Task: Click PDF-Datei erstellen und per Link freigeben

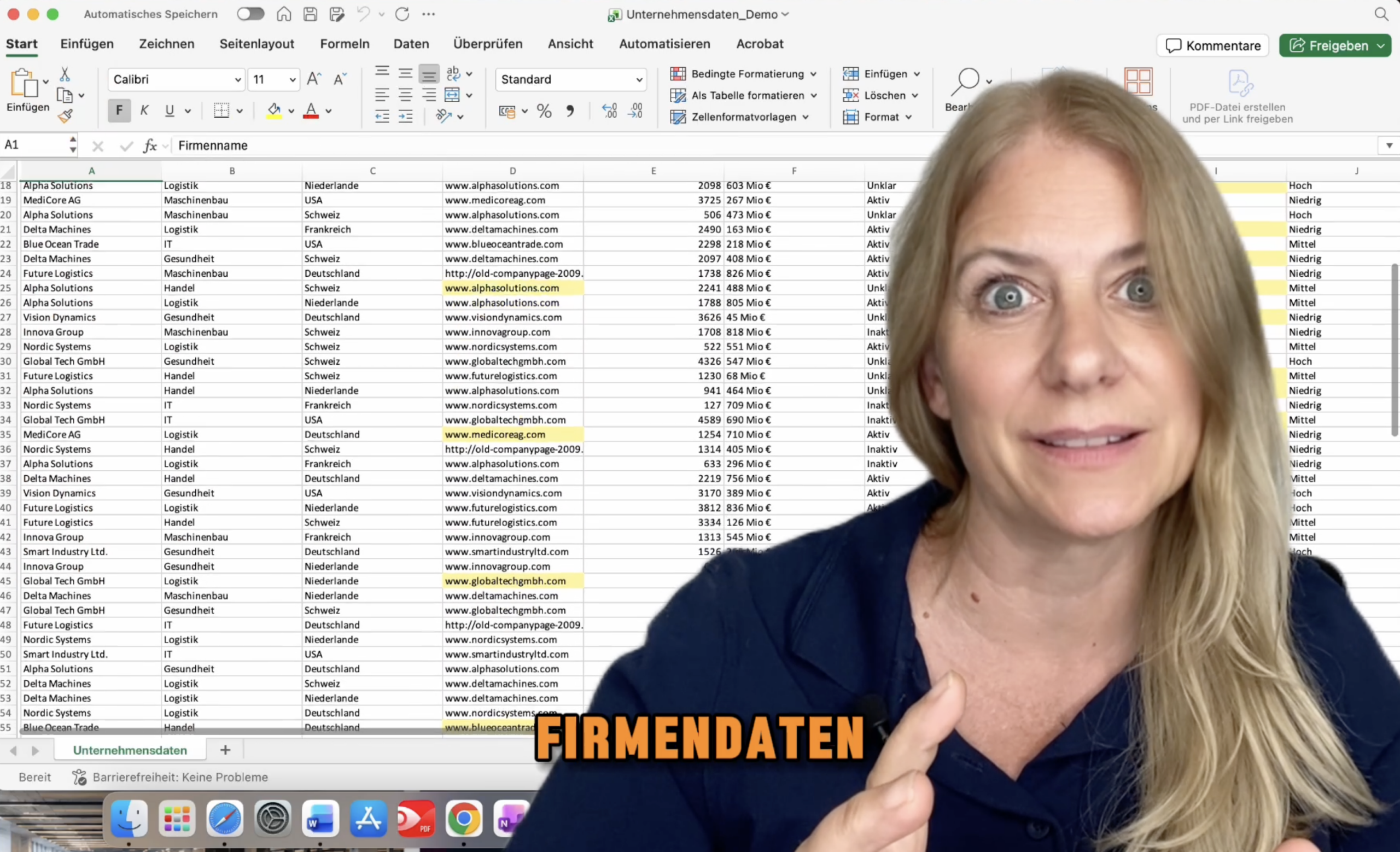Action: (1238, 96)
